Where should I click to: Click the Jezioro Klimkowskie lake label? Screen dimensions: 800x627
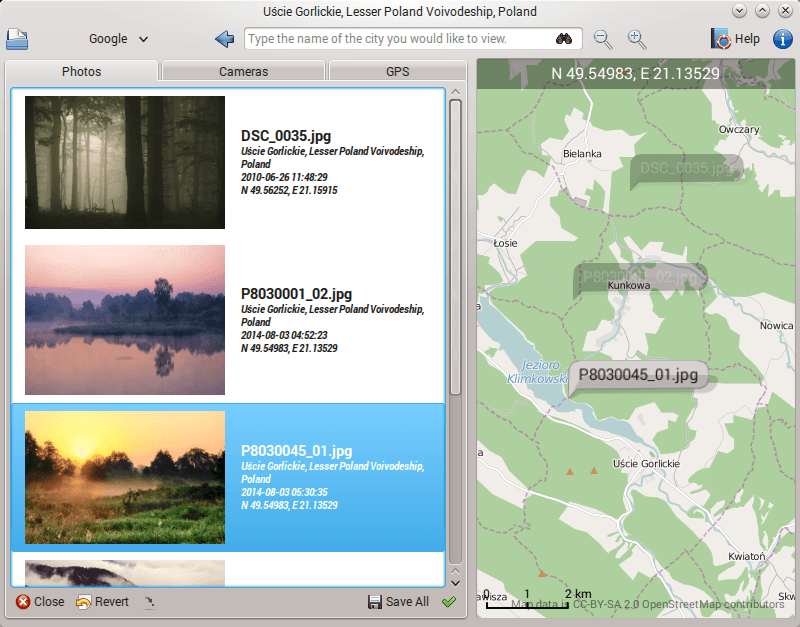pyautogui.click(x=537, y=372)
